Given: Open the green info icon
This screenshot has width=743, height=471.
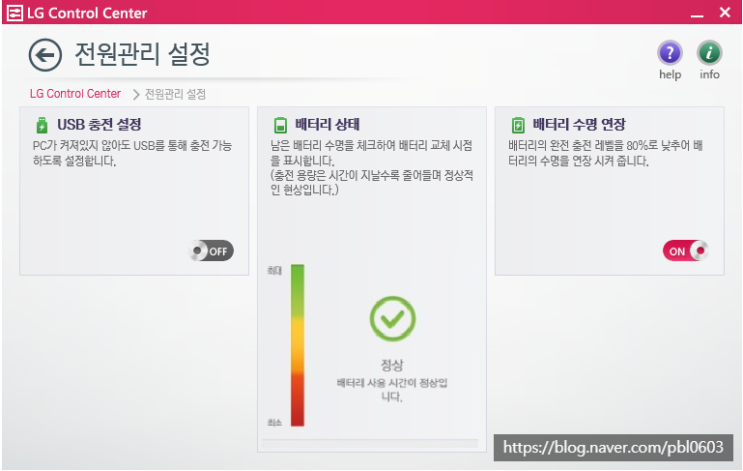Looking at the screenshot, I should 709,53.
